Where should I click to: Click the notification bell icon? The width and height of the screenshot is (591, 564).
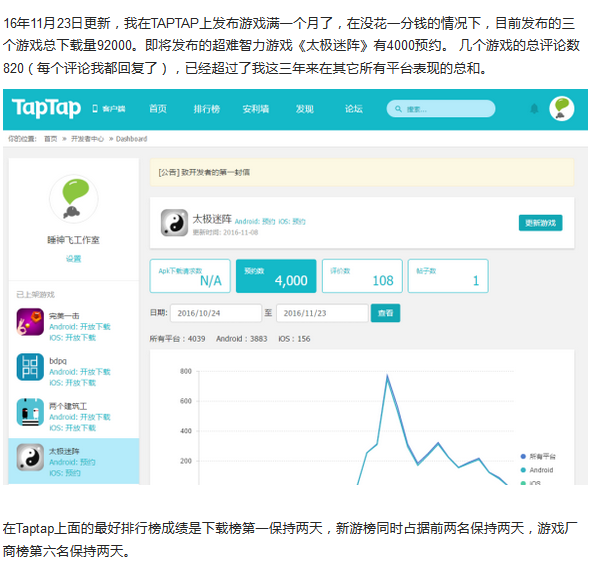(534, 109)
